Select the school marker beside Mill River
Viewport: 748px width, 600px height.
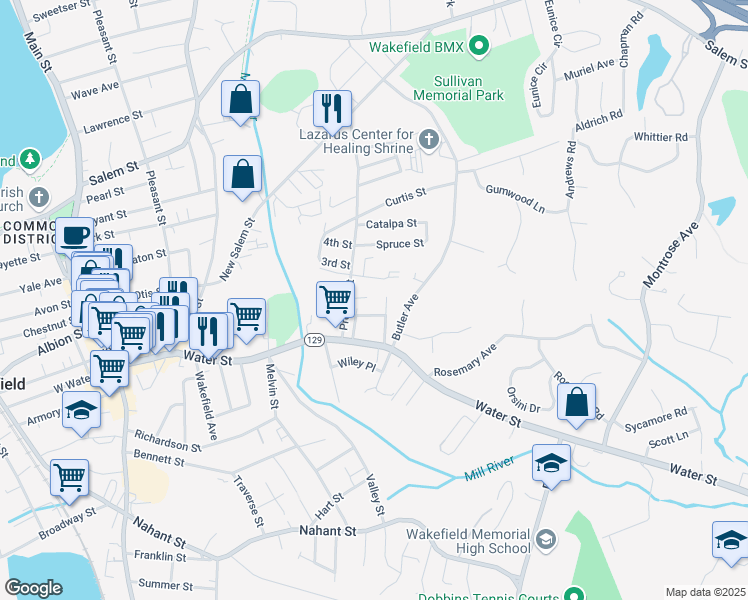tap(551, 463)
